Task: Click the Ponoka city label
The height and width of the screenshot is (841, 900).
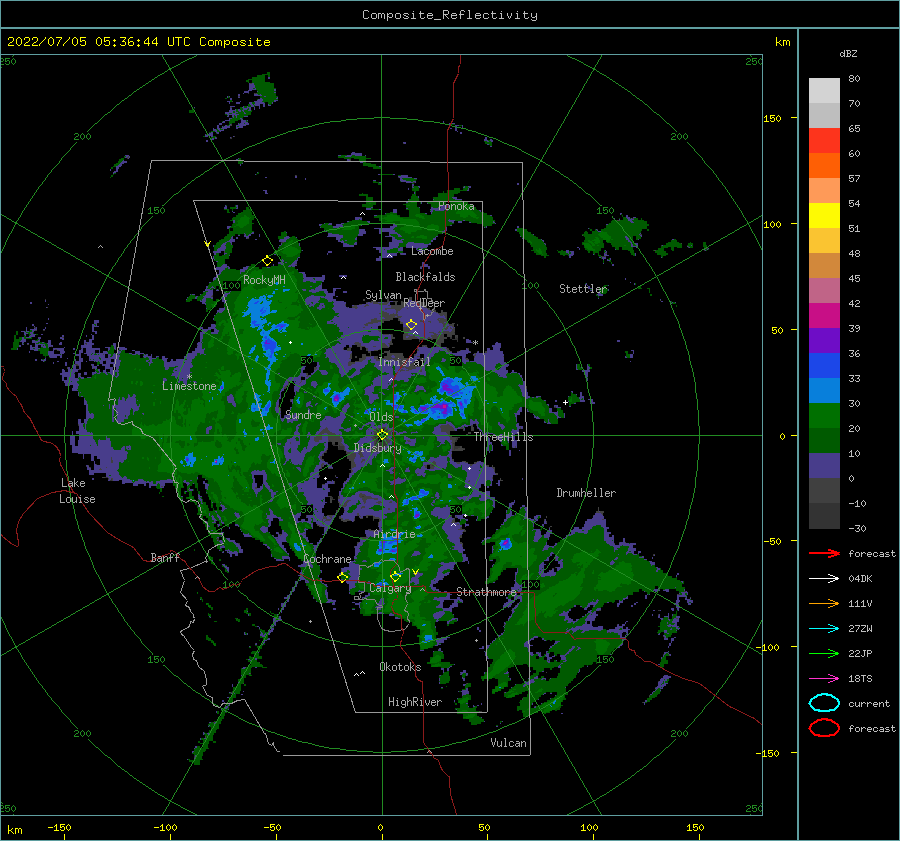Action: (x=456, y=206)
